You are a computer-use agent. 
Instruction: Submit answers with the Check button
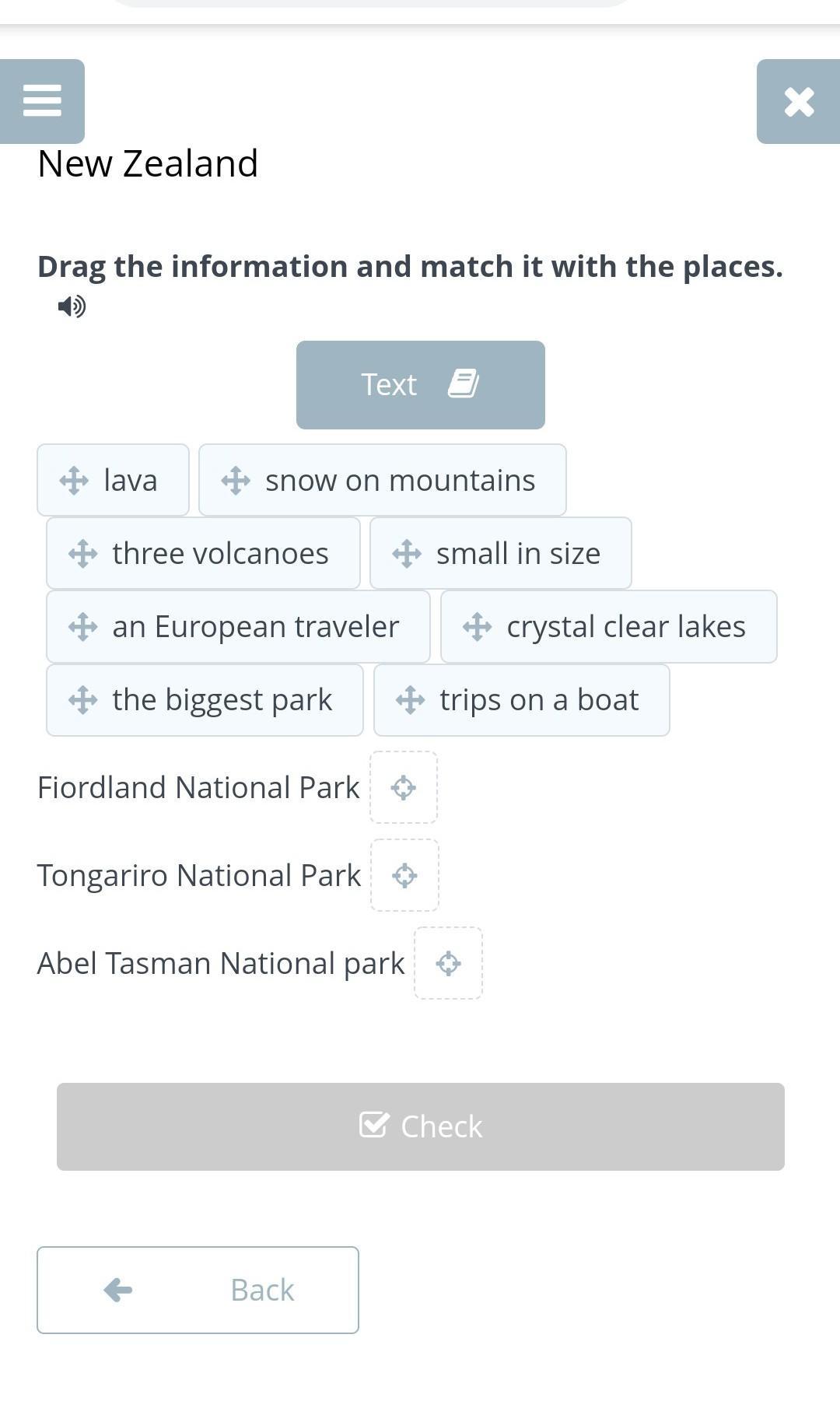pyautogui.click(x=421, y=1126)
